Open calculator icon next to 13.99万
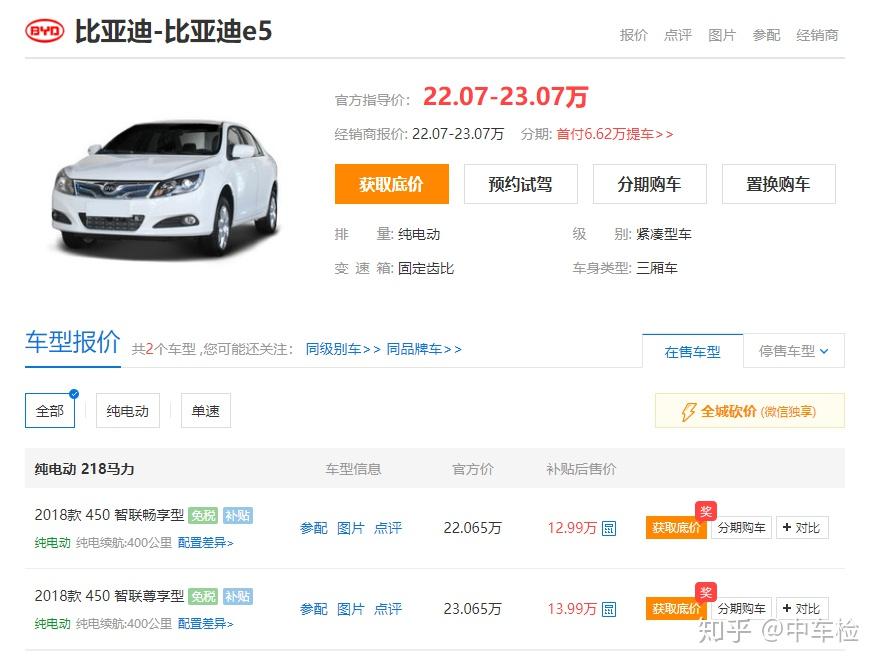This screenshot has width=882, height=666. [609, 609]
